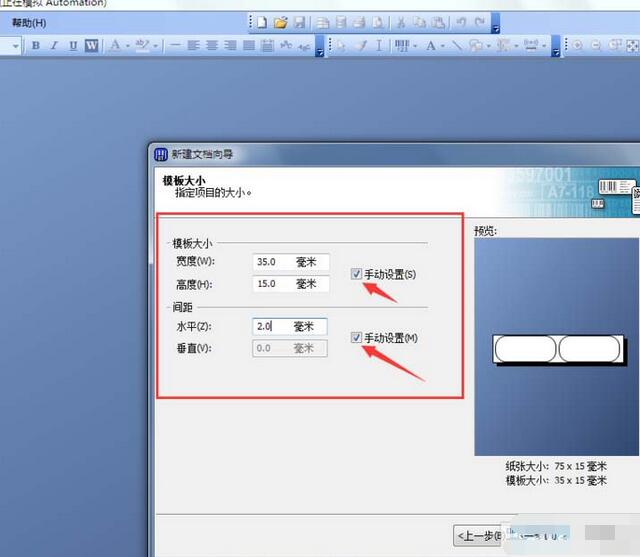
Task: Click the Cut scissors icon
Action: [x=401, y=22]
